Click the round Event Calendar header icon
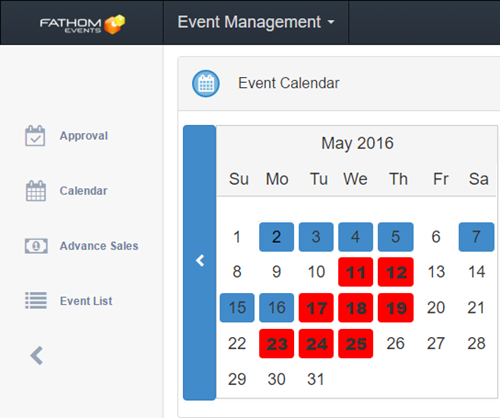 [206, 84]
